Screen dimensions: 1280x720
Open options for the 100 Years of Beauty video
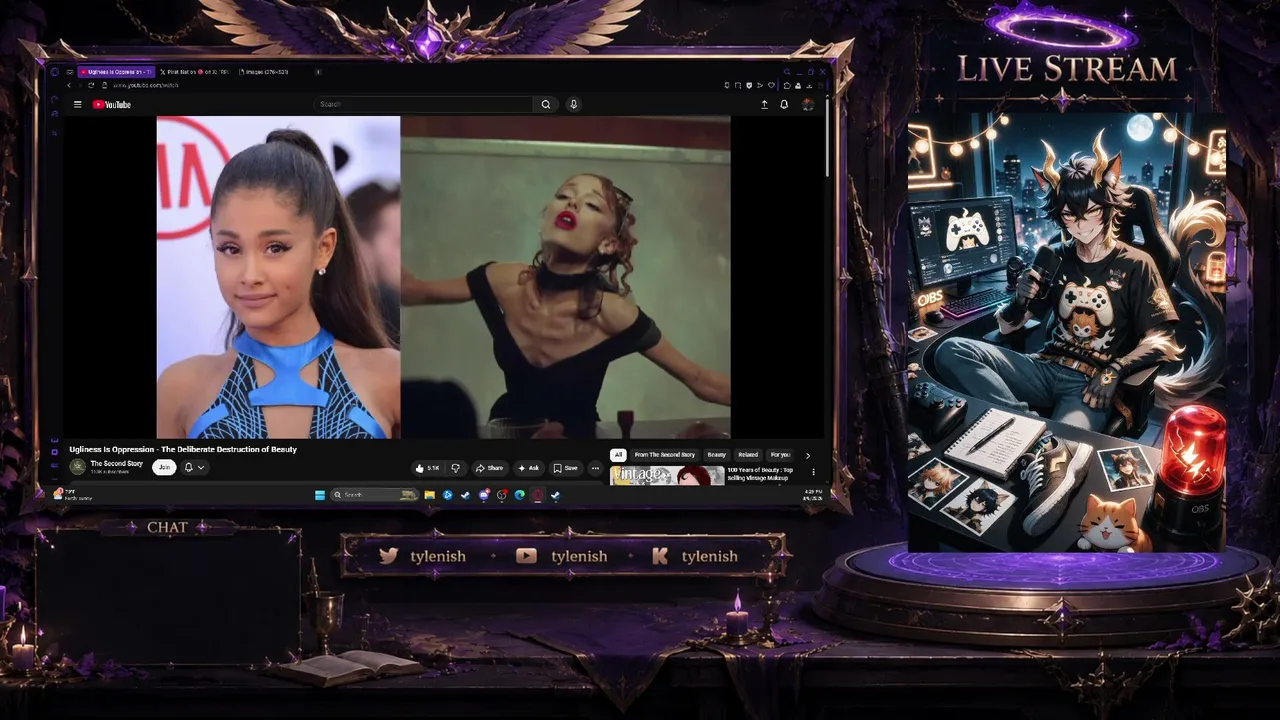coord(813,472)
